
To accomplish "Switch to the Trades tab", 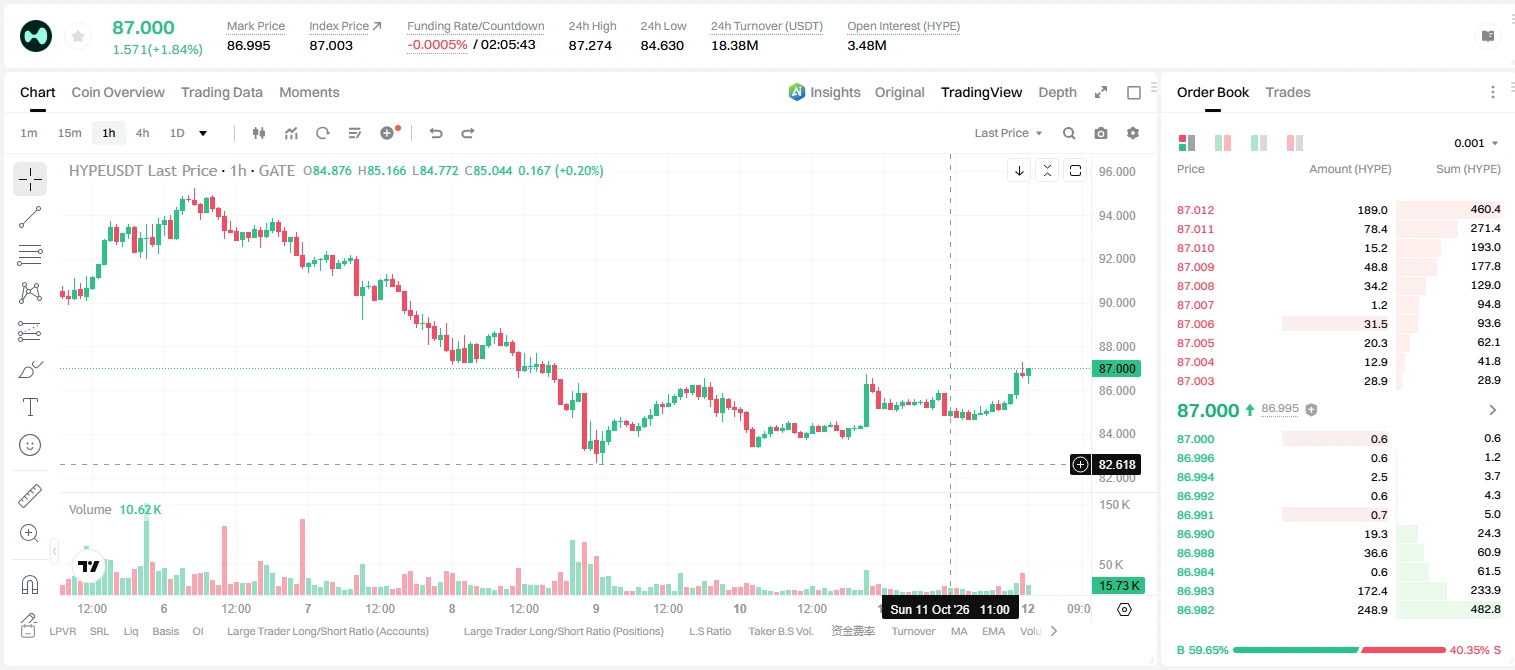I will tap(1287, 92).
